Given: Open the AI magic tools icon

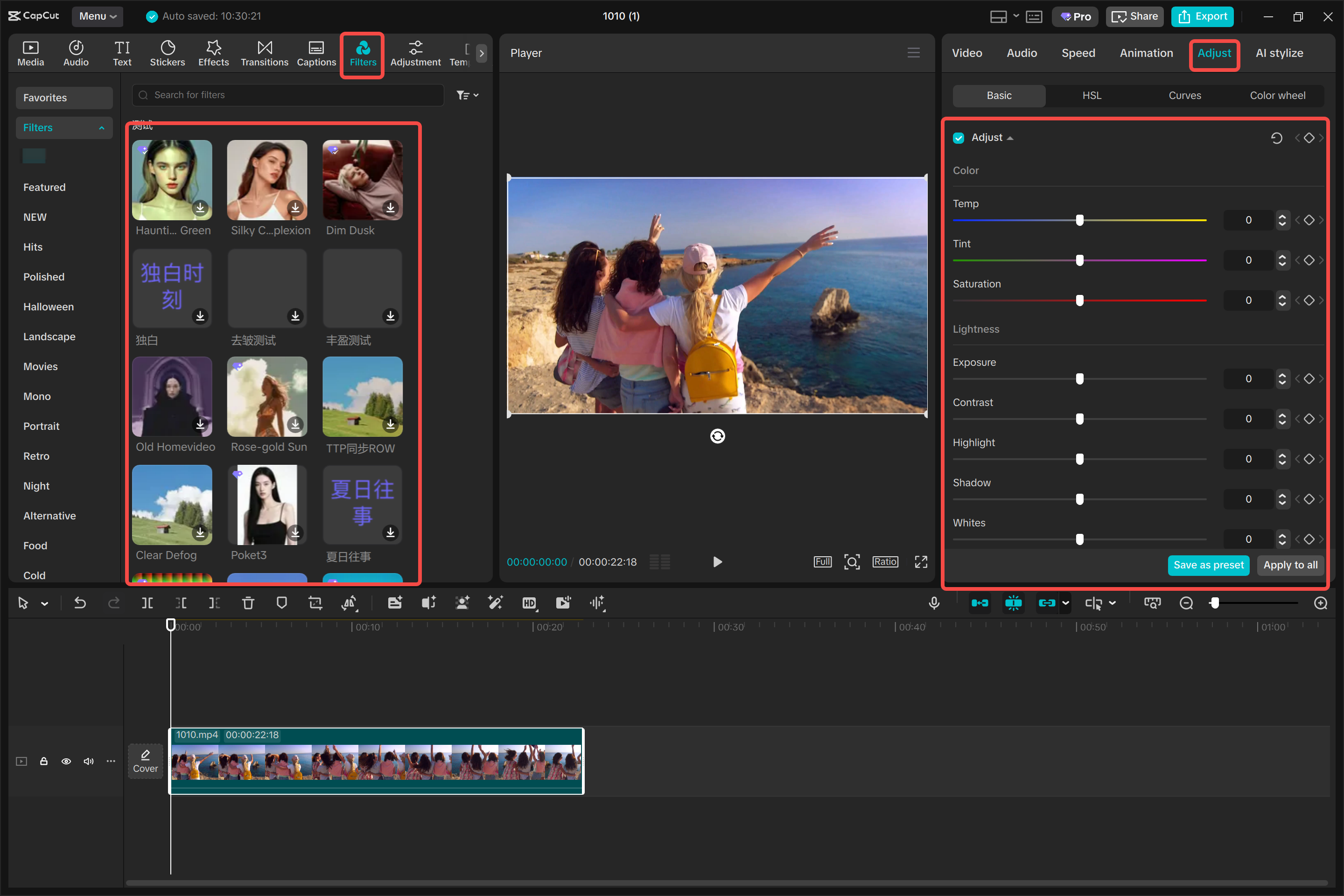Looking at the screenshot, I should coord(496,603).
